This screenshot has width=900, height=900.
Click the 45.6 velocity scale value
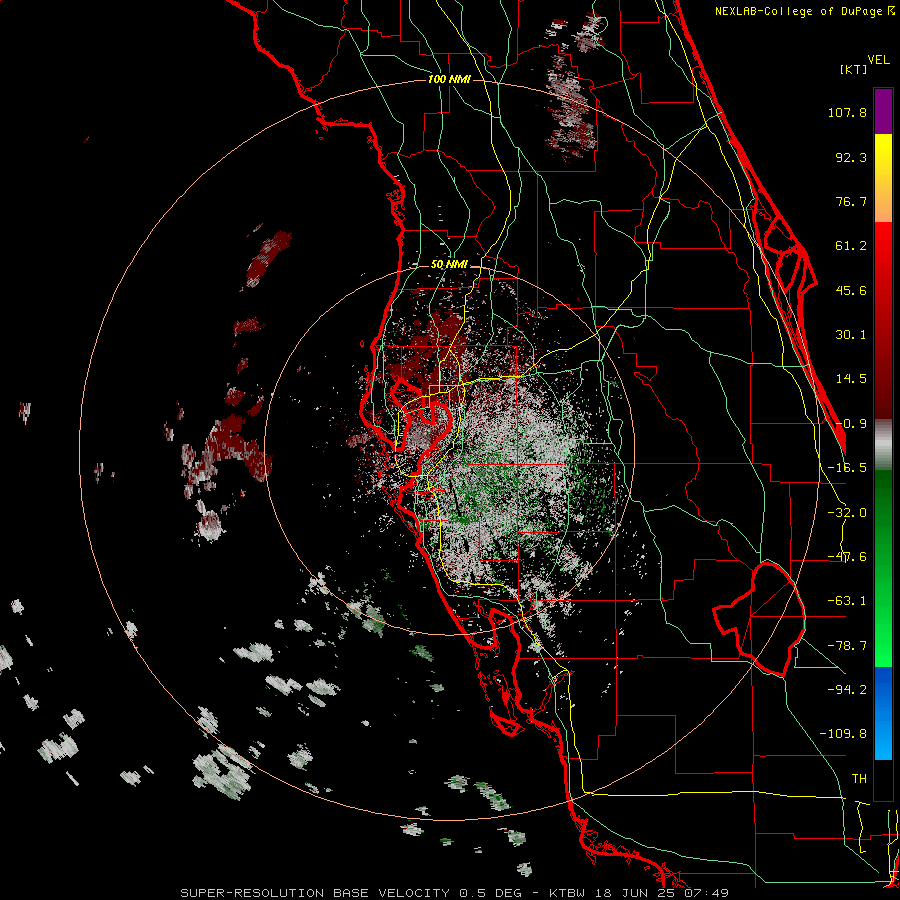(x=851, y=290)
